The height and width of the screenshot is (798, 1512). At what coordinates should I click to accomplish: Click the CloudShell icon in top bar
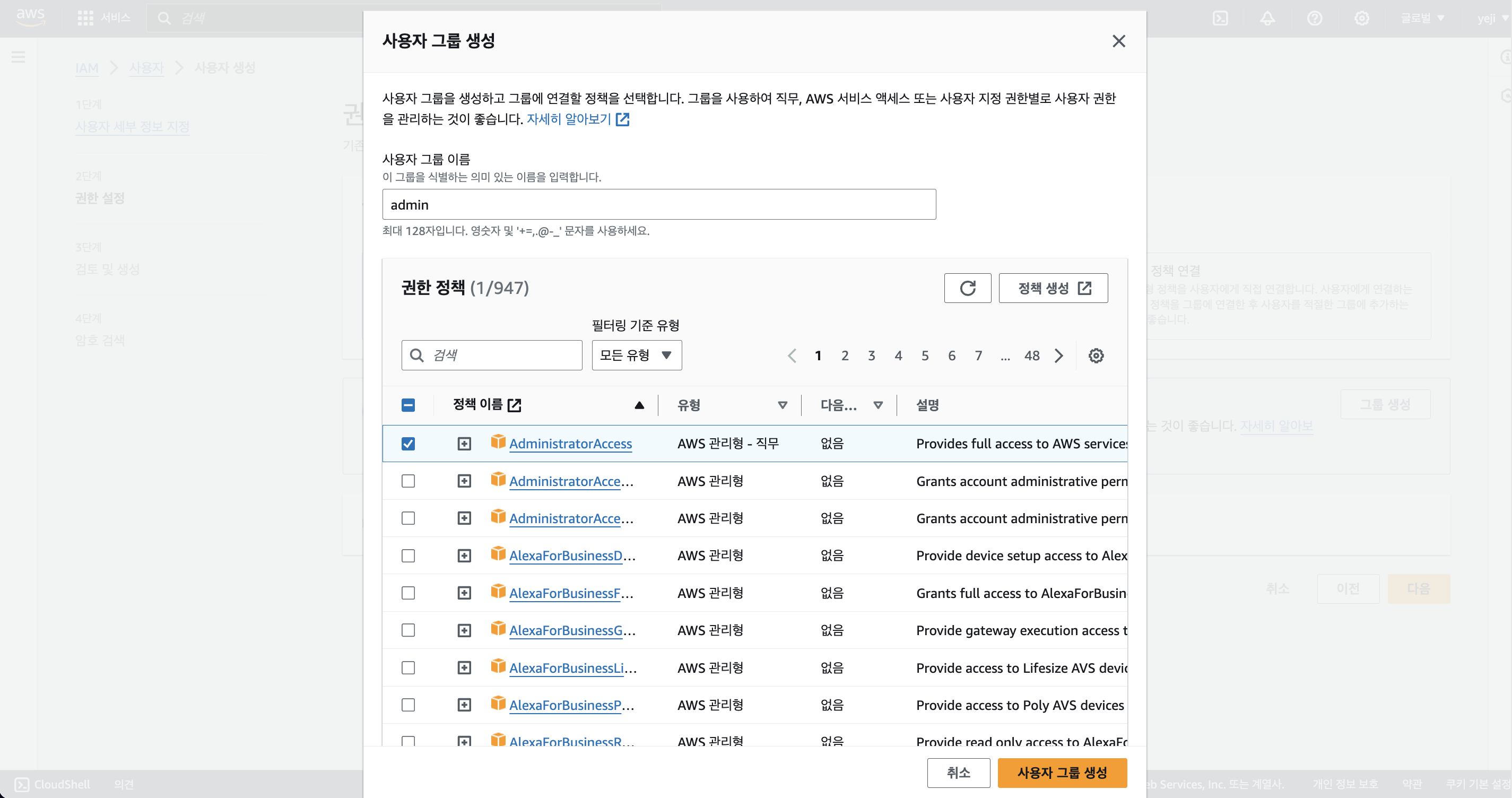pyautogui.click(x=1220, y=18)
